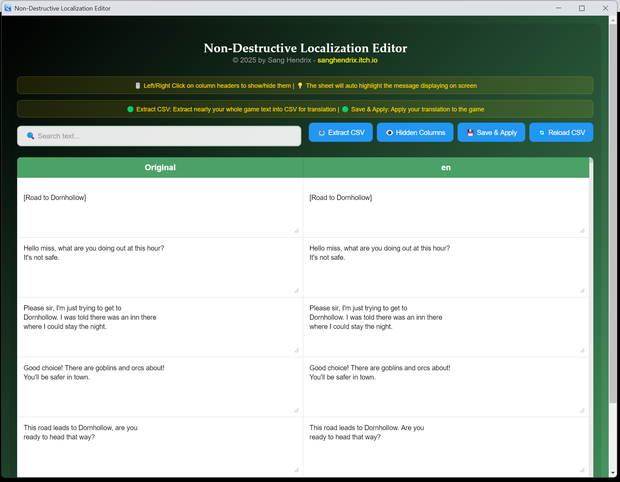This screenshot has width=620, height=482.
Task: Click the green dot beside 'Extract CSV:' hint
Action: [x=130, y=109]
